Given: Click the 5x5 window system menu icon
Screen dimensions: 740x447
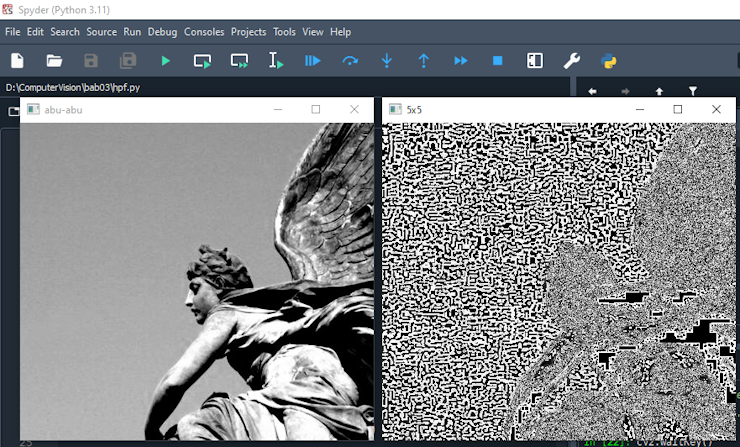Looking at the screenshot, I should [x=395, y=110].
